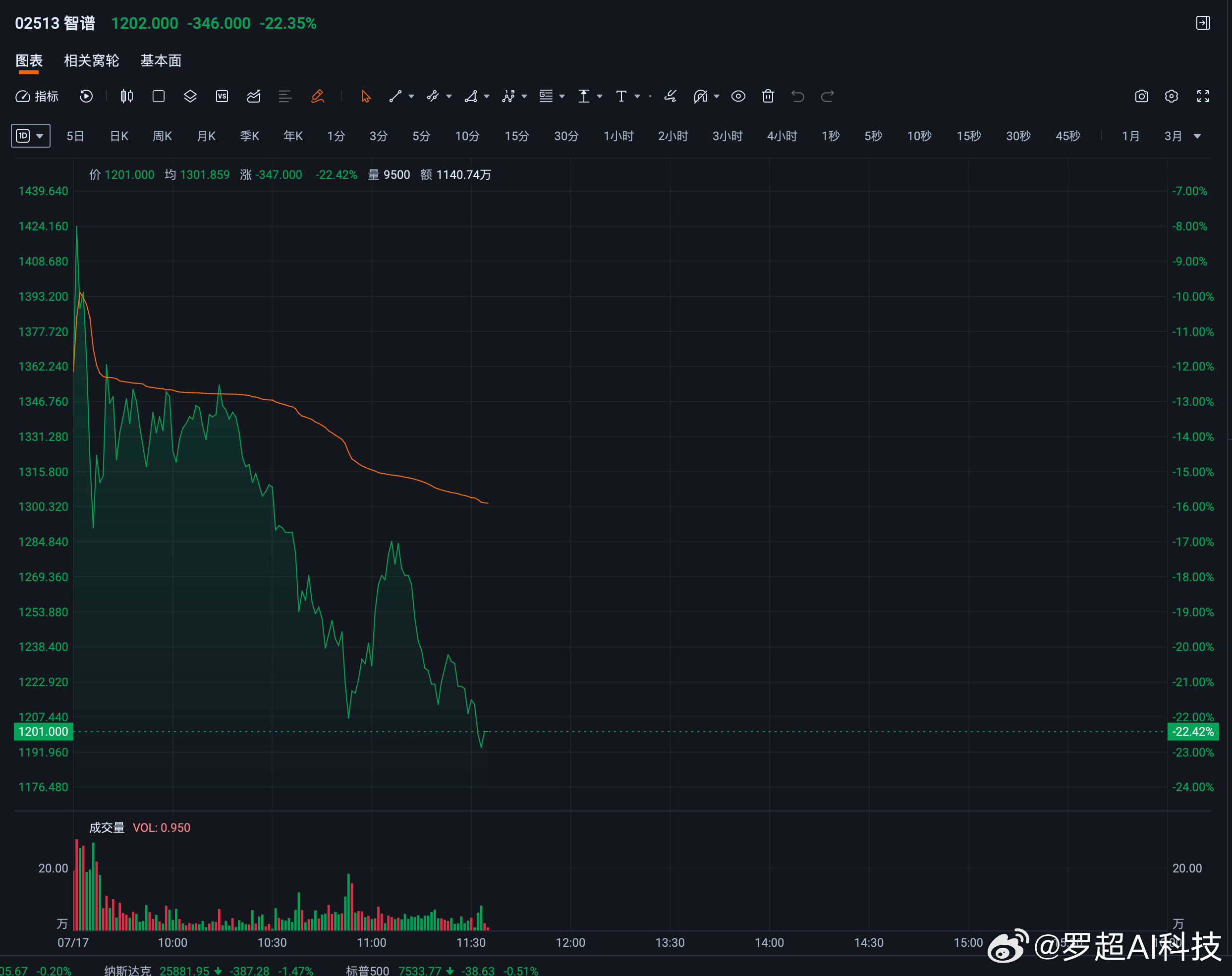The height and width of the screenshot is (976, 1232).
Task: Expand channel tool dropdown arrow
Action: [448, 97]
